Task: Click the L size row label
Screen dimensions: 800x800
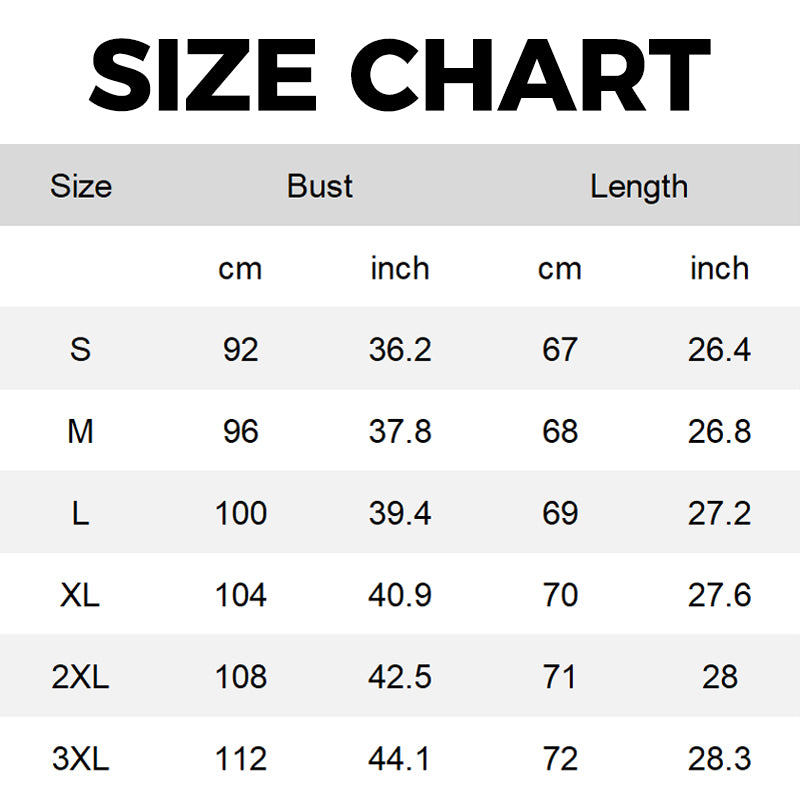Action: (81, 513)
